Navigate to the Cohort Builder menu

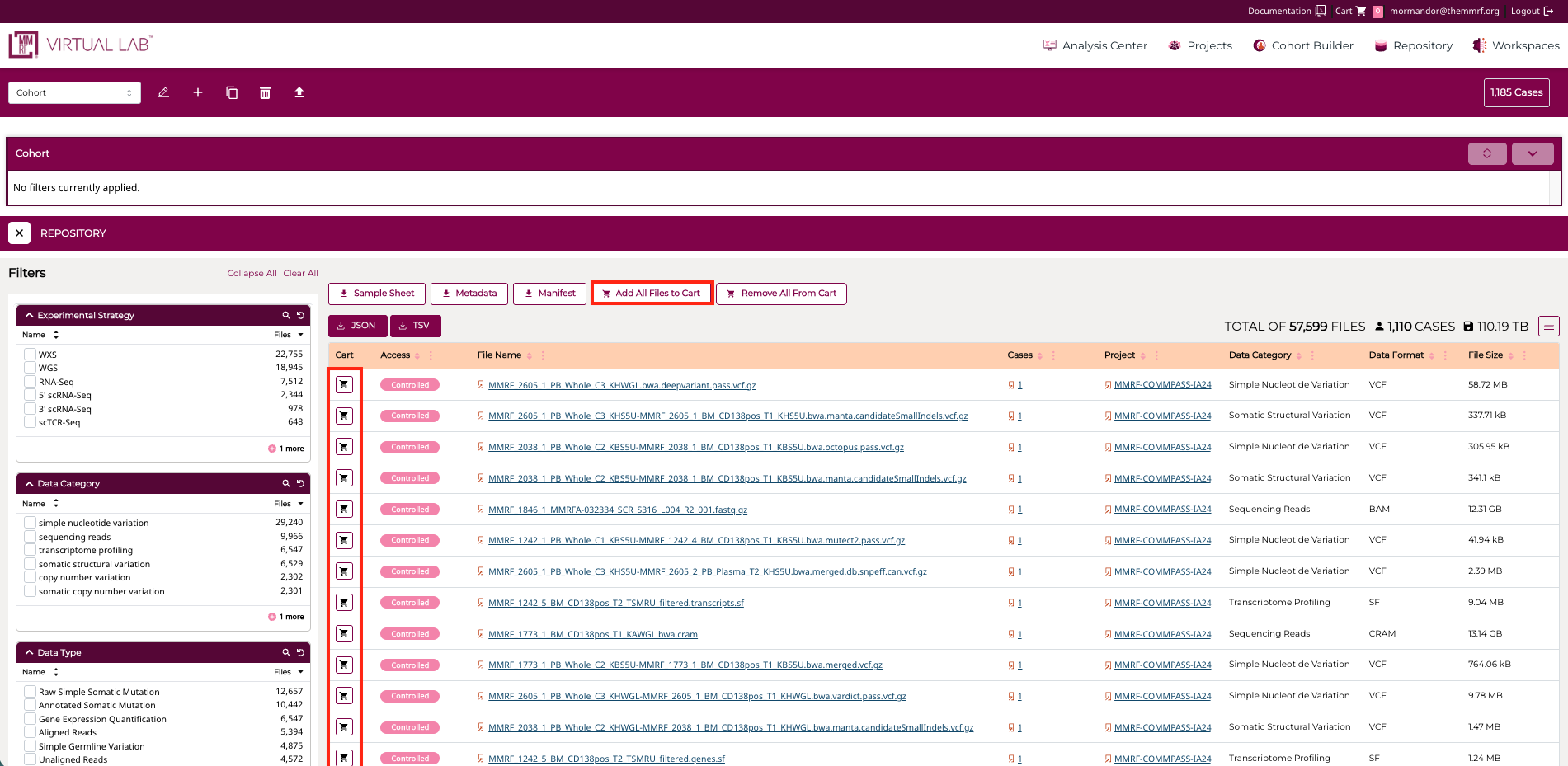coord(1311,45)
